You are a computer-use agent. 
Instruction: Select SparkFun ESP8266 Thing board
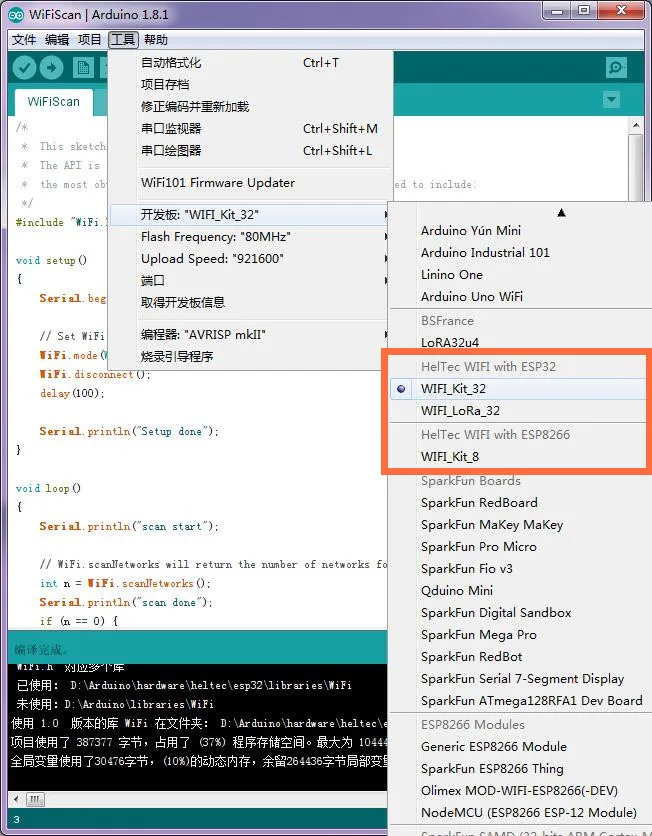pos(520,769)
